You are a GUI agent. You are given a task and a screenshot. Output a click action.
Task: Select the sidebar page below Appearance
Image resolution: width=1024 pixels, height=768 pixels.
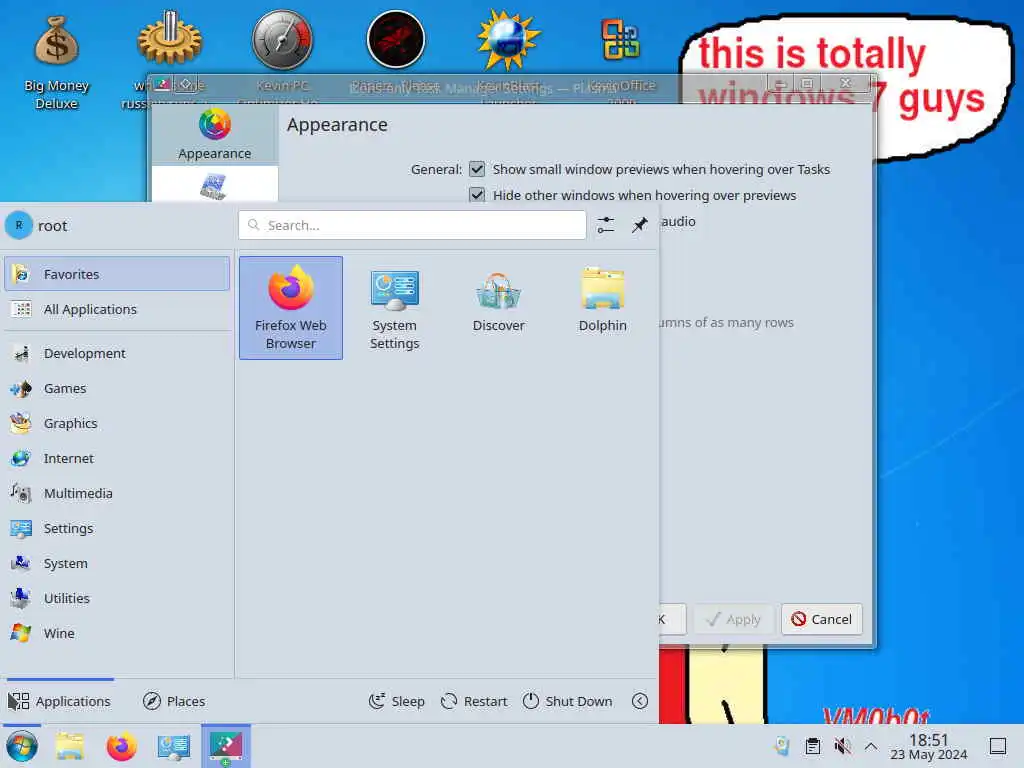pos(215,185)
